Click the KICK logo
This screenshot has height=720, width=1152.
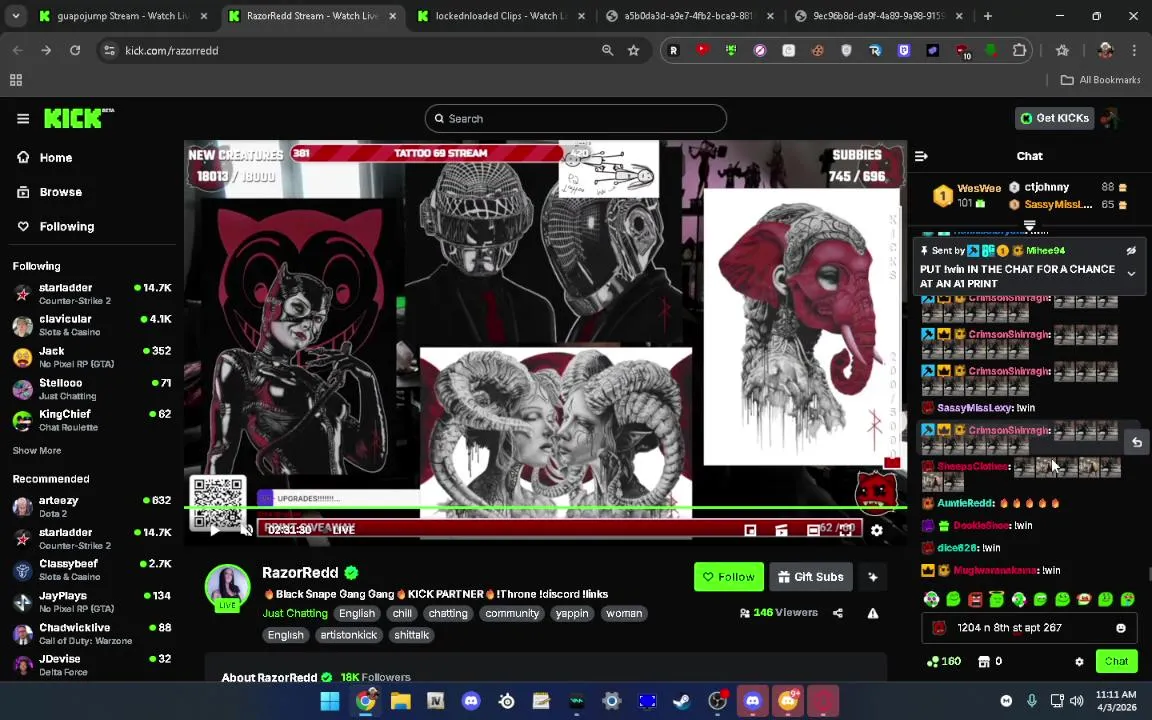[79, 118]
